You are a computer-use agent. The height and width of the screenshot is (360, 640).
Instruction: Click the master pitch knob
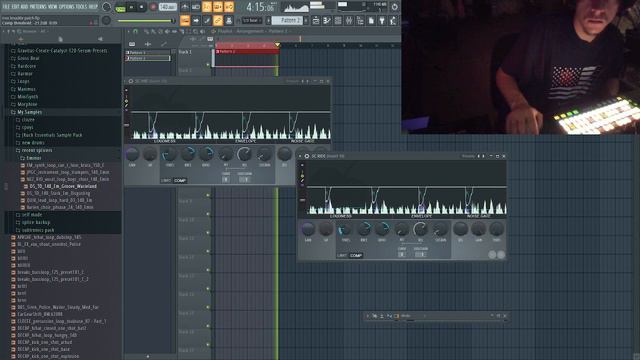coord(106,20)
